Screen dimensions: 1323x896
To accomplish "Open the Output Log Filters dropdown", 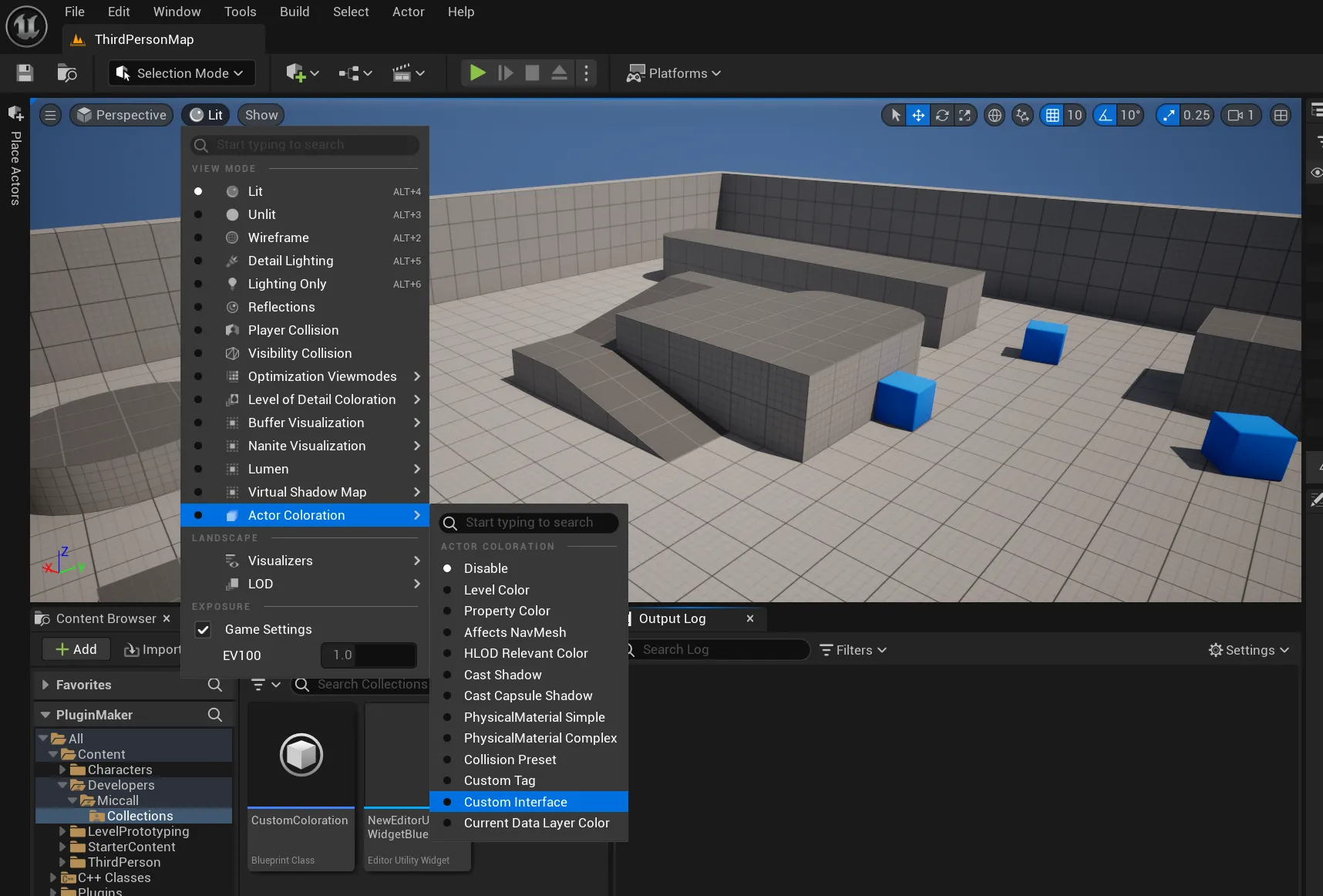I will click(853, 650).
